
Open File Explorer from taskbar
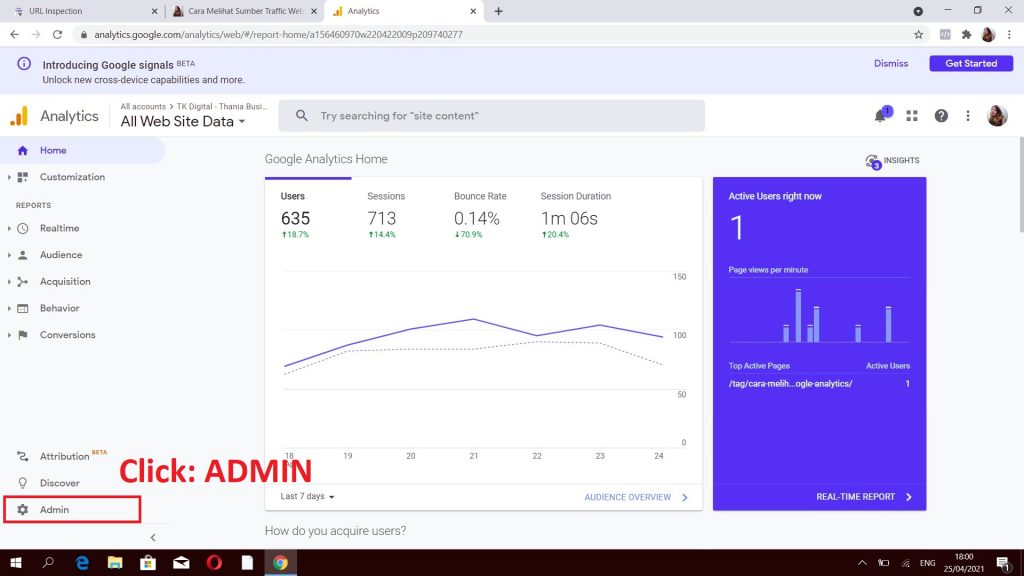pyautogui.click(x=115, y=563)
